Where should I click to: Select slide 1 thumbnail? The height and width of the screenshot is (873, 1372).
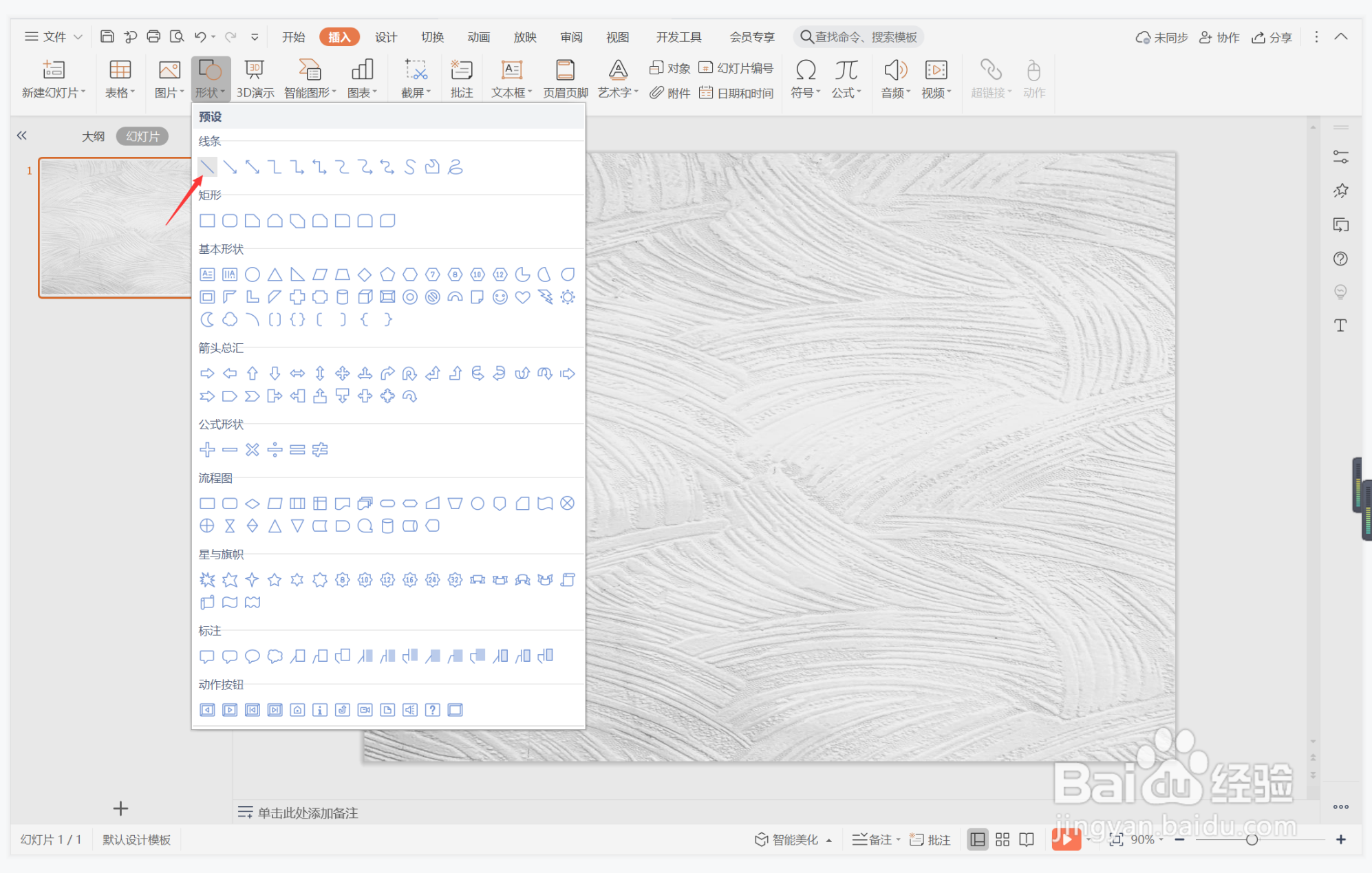coord(115,228)
